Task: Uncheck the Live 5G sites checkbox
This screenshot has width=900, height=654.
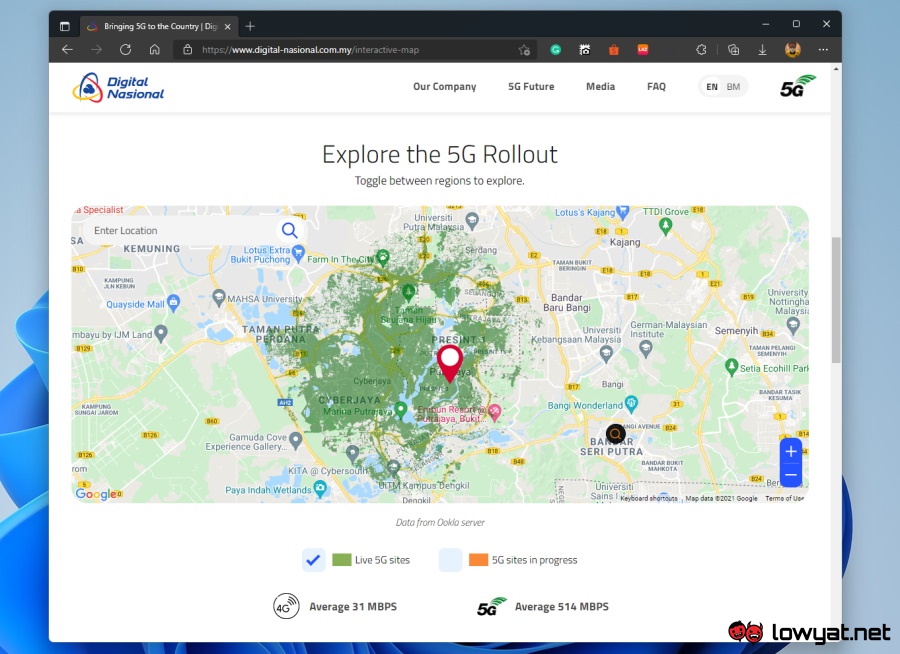Action: click(314, 560)
